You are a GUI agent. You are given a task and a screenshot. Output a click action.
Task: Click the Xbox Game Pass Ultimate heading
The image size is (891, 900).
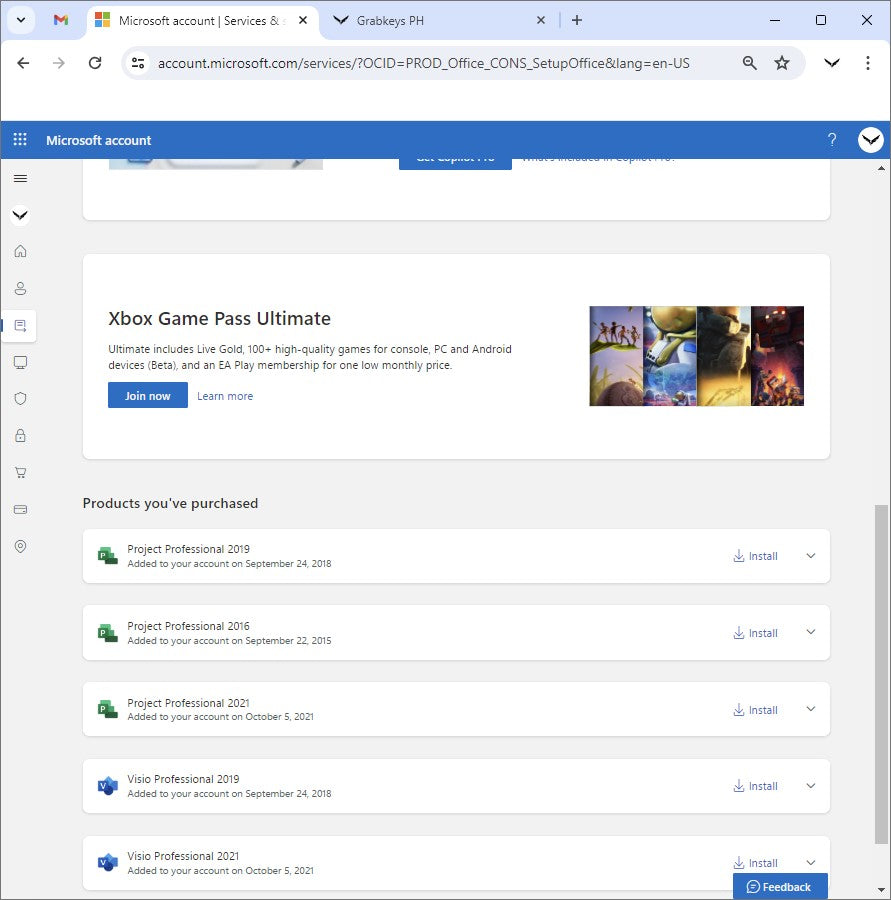pos(219,319)
